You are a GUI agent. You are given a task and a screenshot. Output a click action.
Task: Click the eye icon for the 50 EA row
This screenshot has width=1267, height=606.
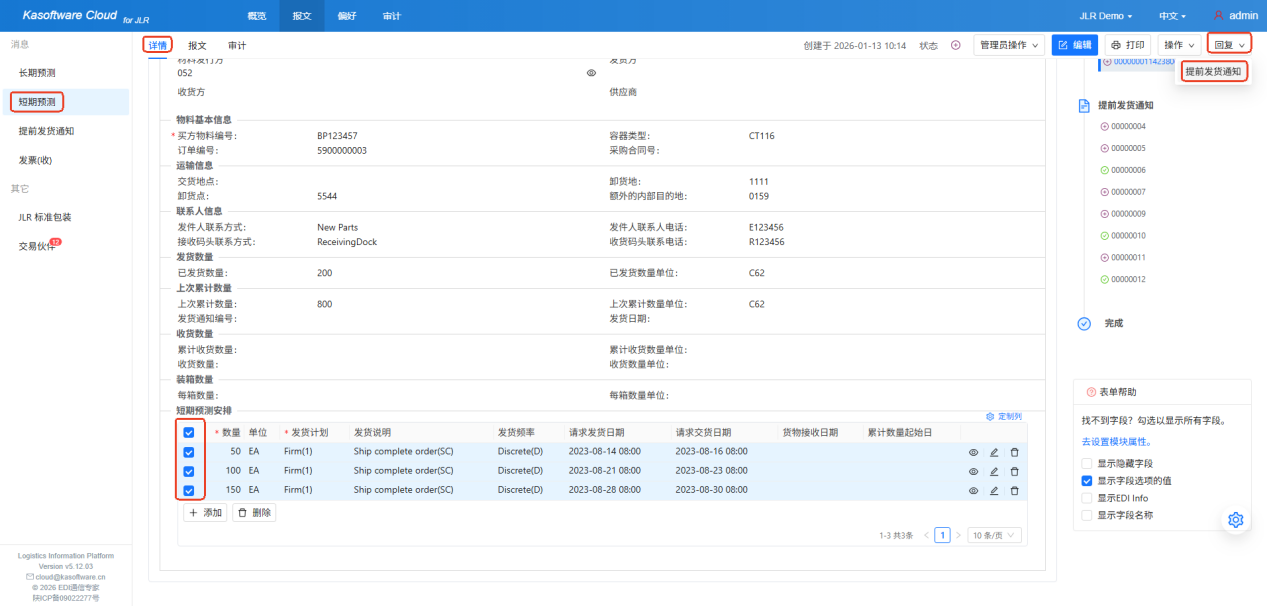[973, 452]
